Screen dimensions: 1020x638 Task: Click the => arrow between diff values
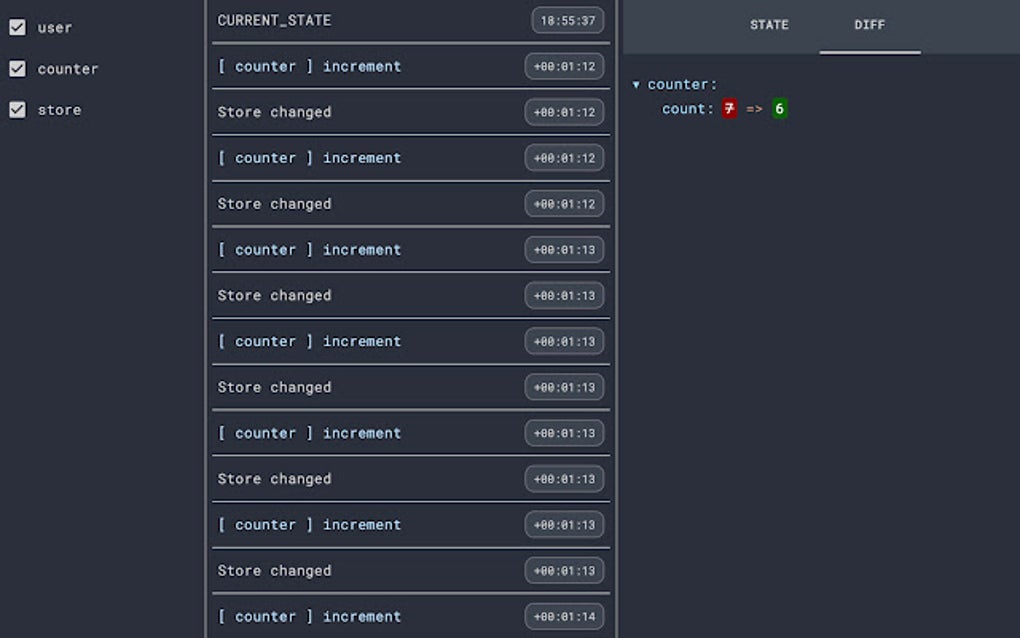click(x=754, y=109)
